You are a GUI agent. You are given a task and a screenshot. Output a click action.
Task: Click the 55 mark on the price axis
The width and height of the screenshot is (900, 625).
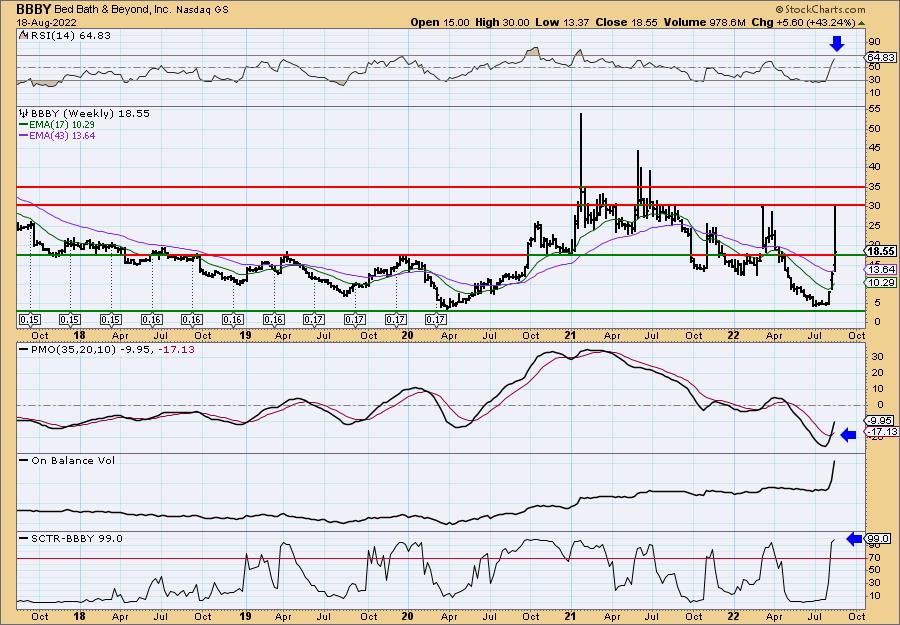click(874, 108)
